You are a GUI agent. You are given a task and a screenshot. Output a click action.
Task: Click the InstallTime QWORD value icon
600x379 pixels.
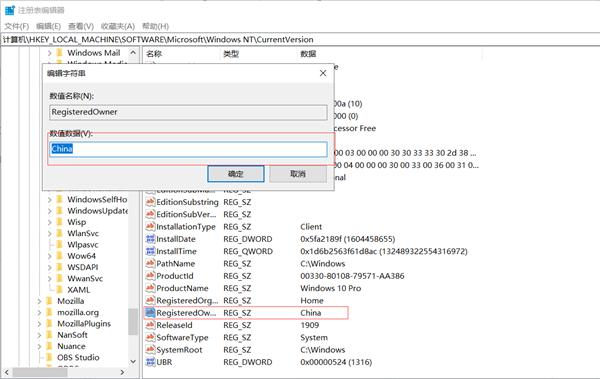tap(150, 252)
